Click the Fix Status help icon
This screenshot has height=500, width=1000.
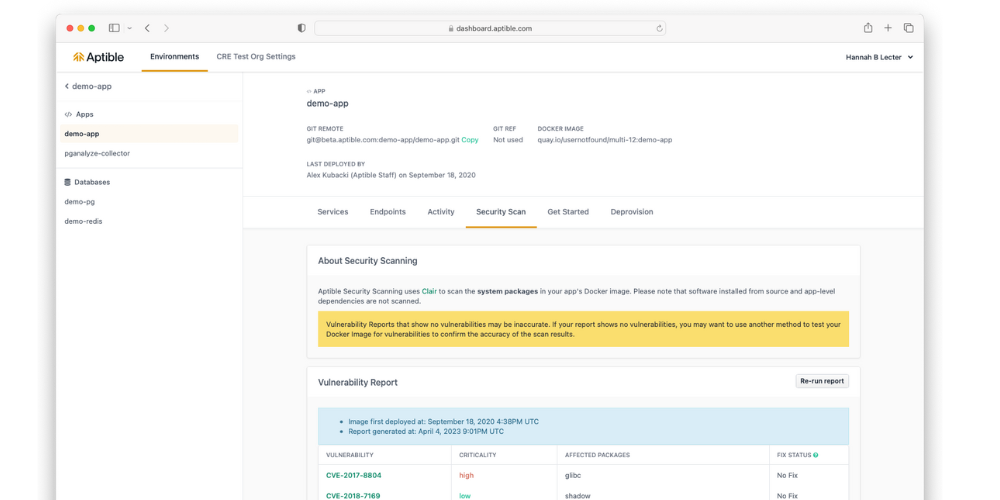pyautogui.click(x=816, y=455)
